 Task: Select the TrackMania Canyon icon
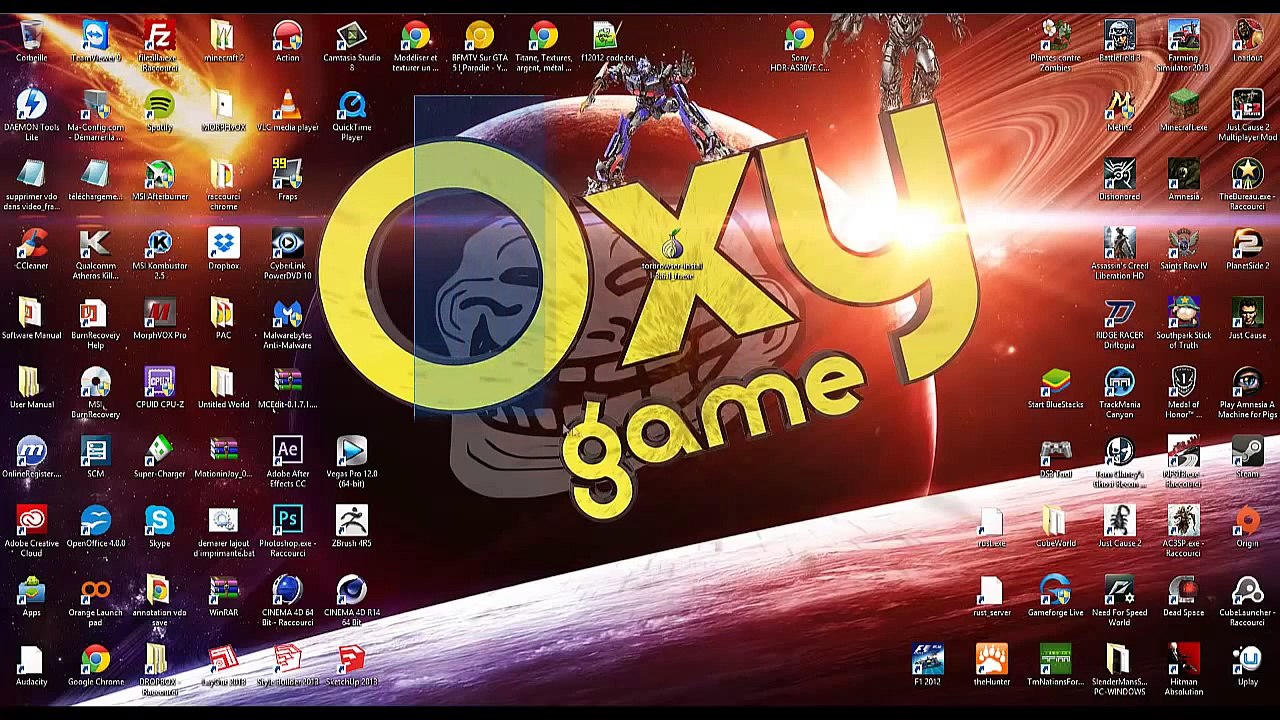point(1119,383)
